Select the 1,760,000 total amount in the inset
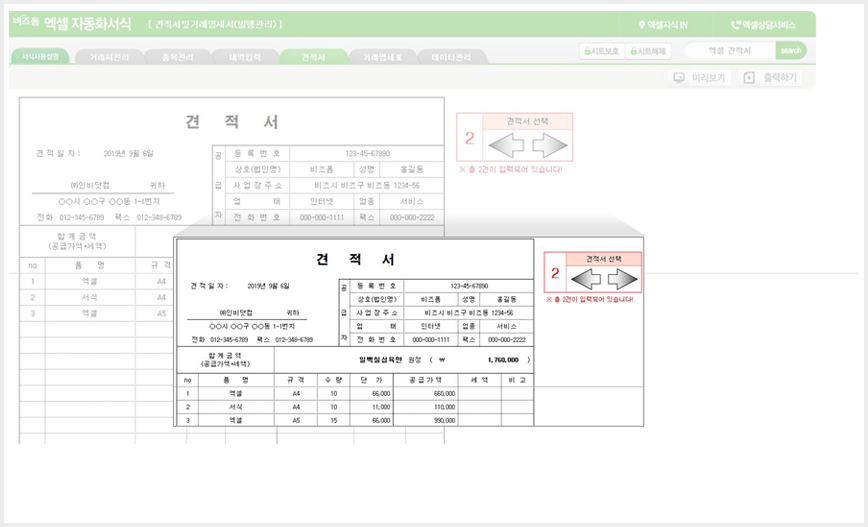The height and width of the screenshot is (527, 868). pos(503,360)
